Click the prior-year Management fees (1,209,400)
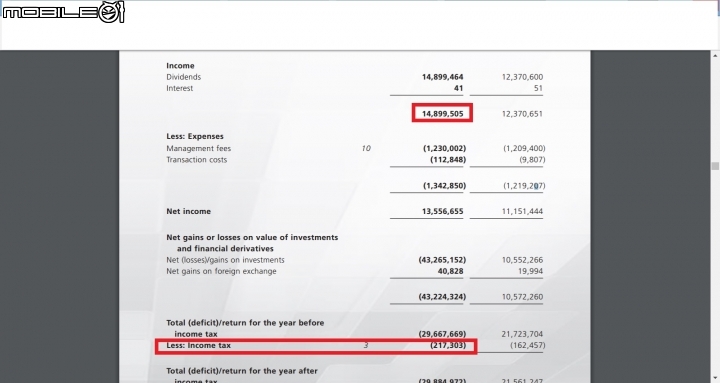 tap(524, 148)
